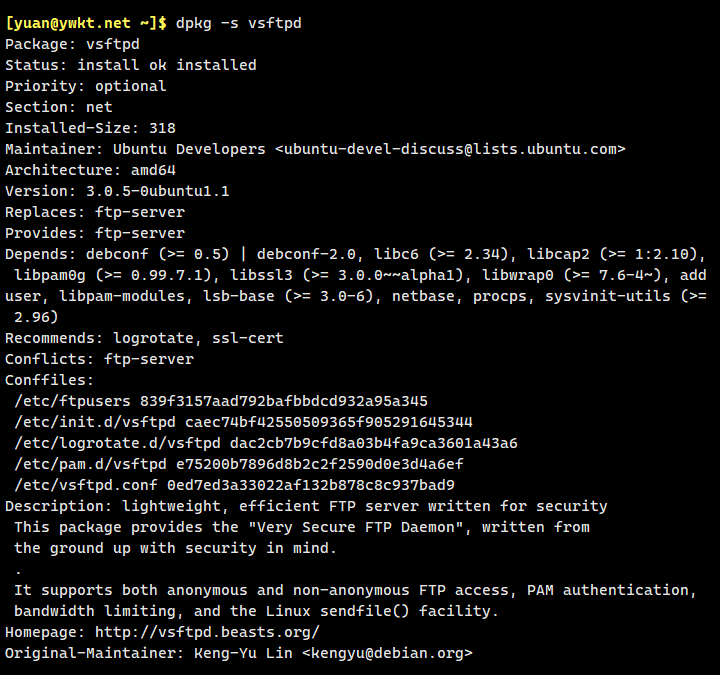The image size is (720, 675).
Task: Click the Conflicts: ftp-server line
Action: pos(99,359)
